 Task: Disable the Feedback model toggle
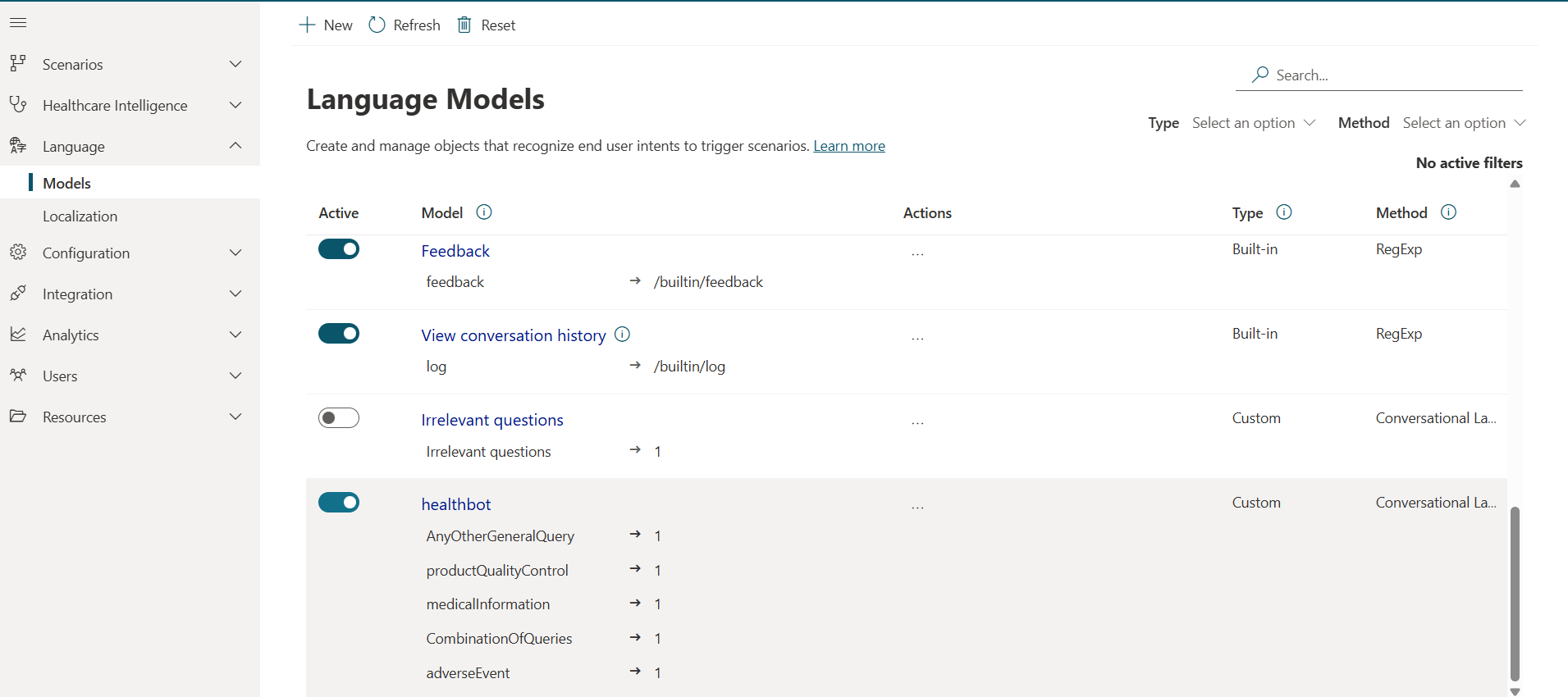point(339,249)
